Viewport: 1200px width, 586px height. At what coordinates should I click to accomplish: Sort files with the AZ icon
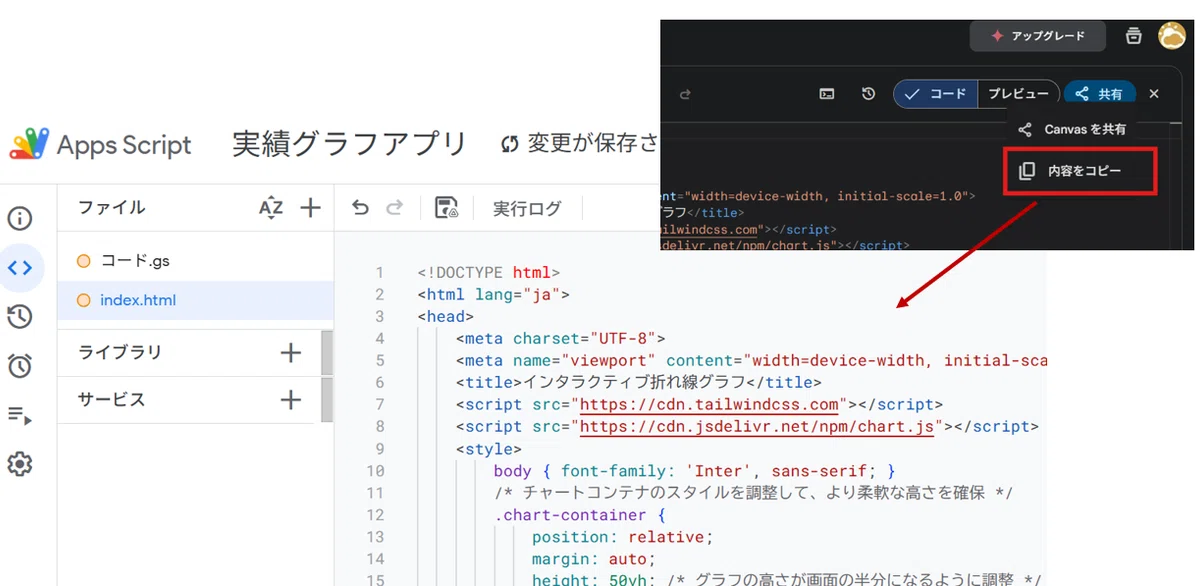click(x=271, y=208)
